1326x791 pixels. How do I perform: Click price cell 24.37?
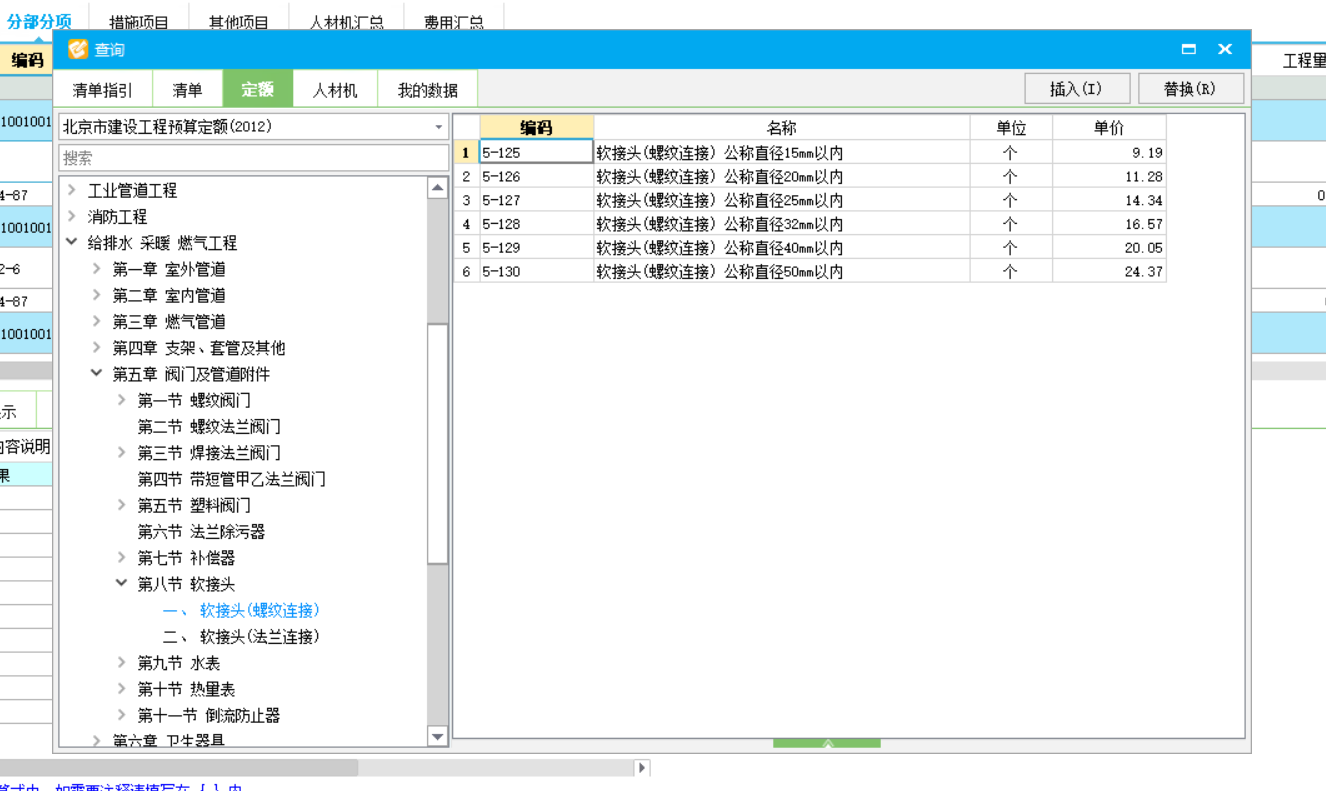(x=1109, y=271)
